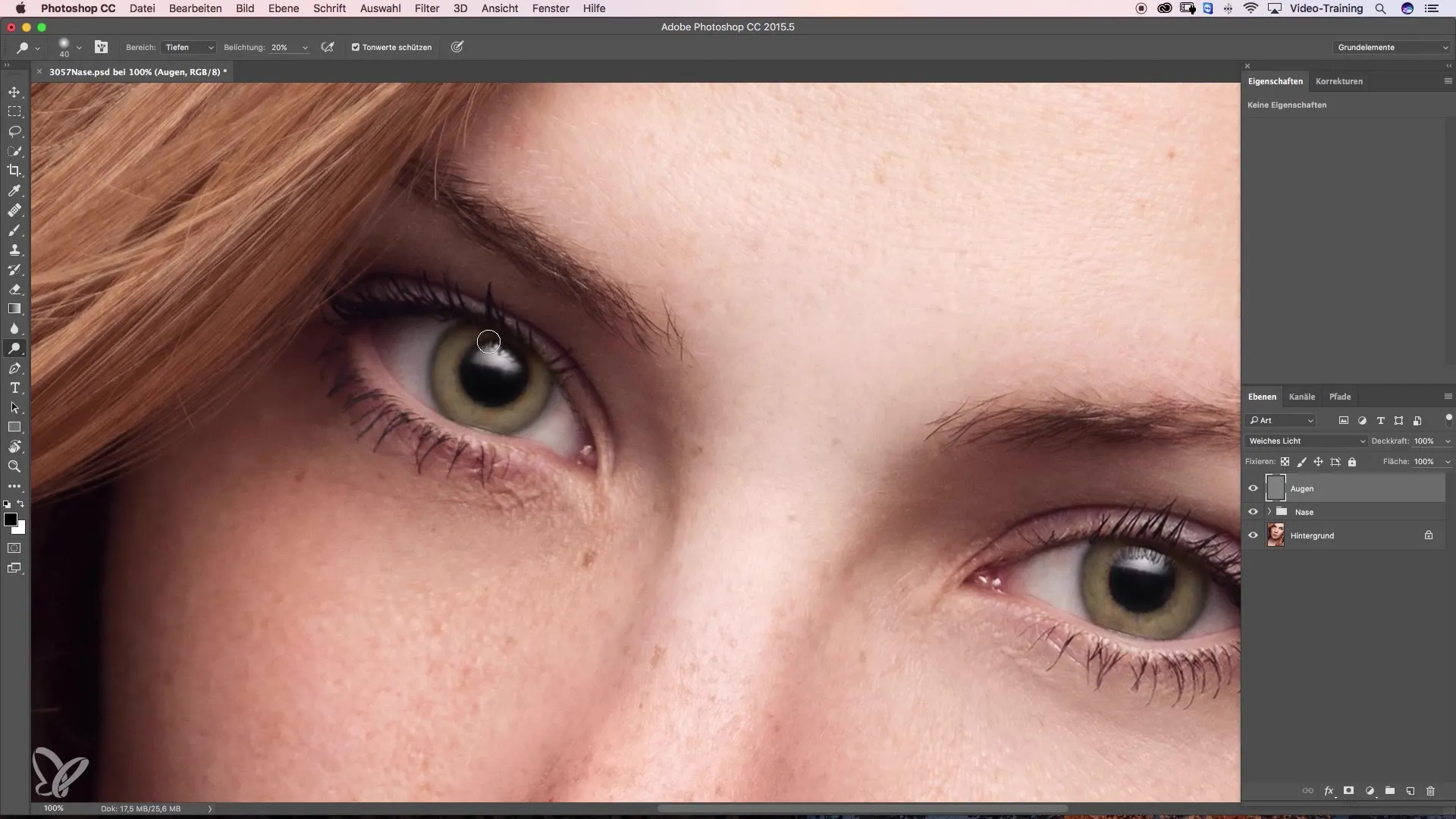
Task: Select the Lasso tool
Action: pos(14,131)
